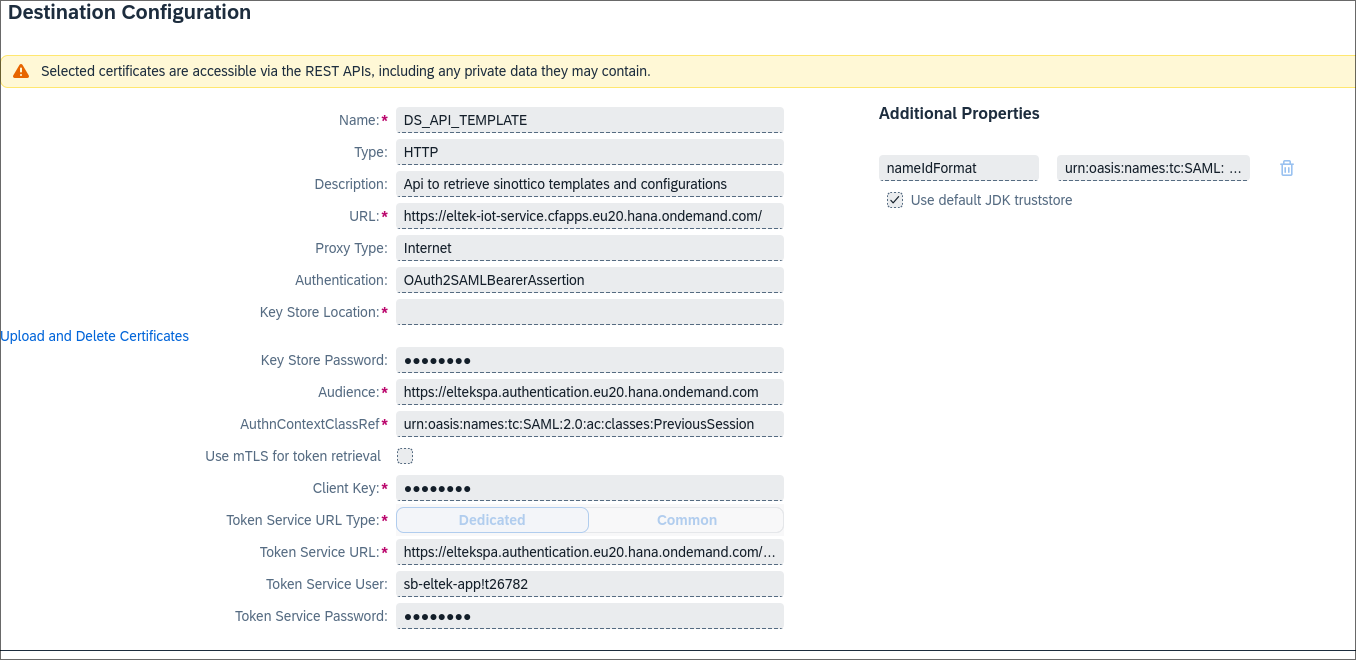Viewport: 1356px width, 660px height.
Task: Click the Description input field
Action: click(x=589, y=184)
